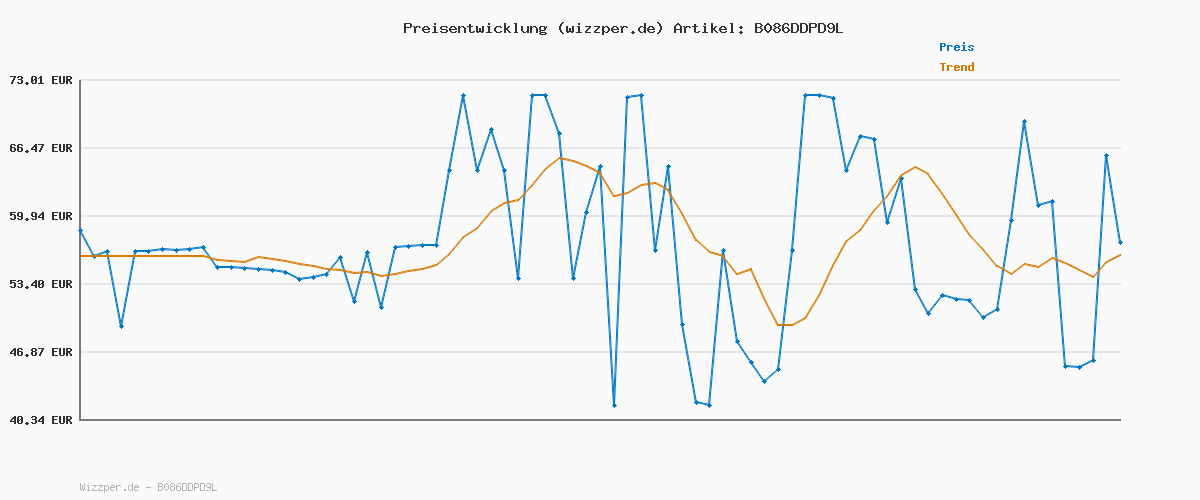Click the article ID B086DDPD9L in the title

[798, 28]
